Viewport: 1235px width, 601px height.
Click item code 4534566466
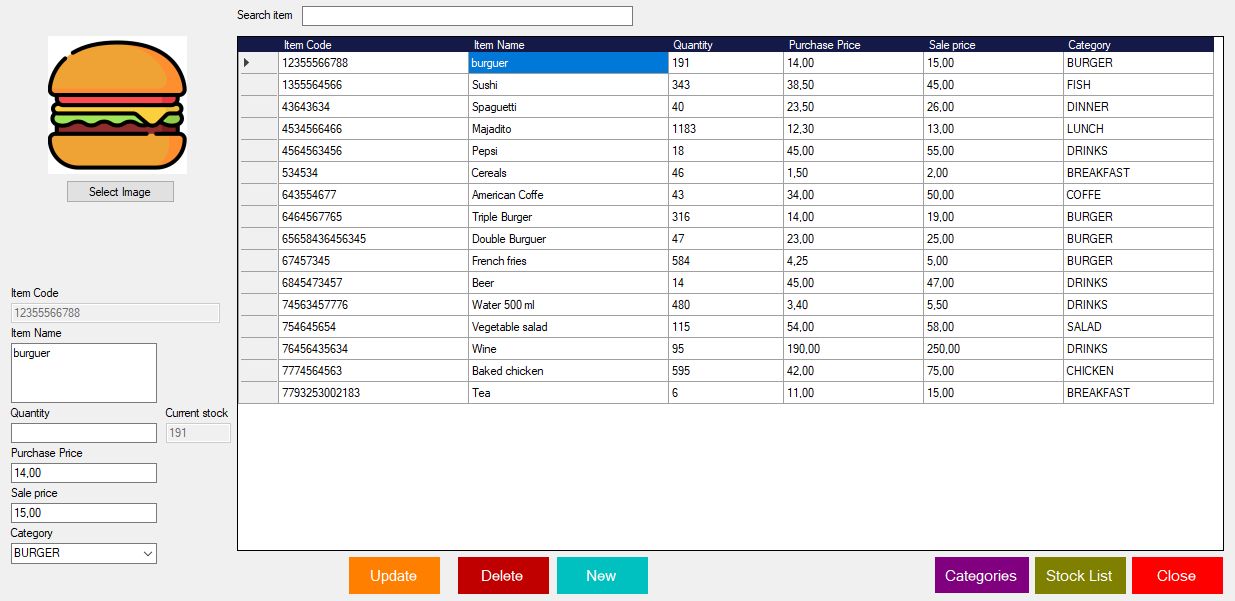click(x=374, y=129)
